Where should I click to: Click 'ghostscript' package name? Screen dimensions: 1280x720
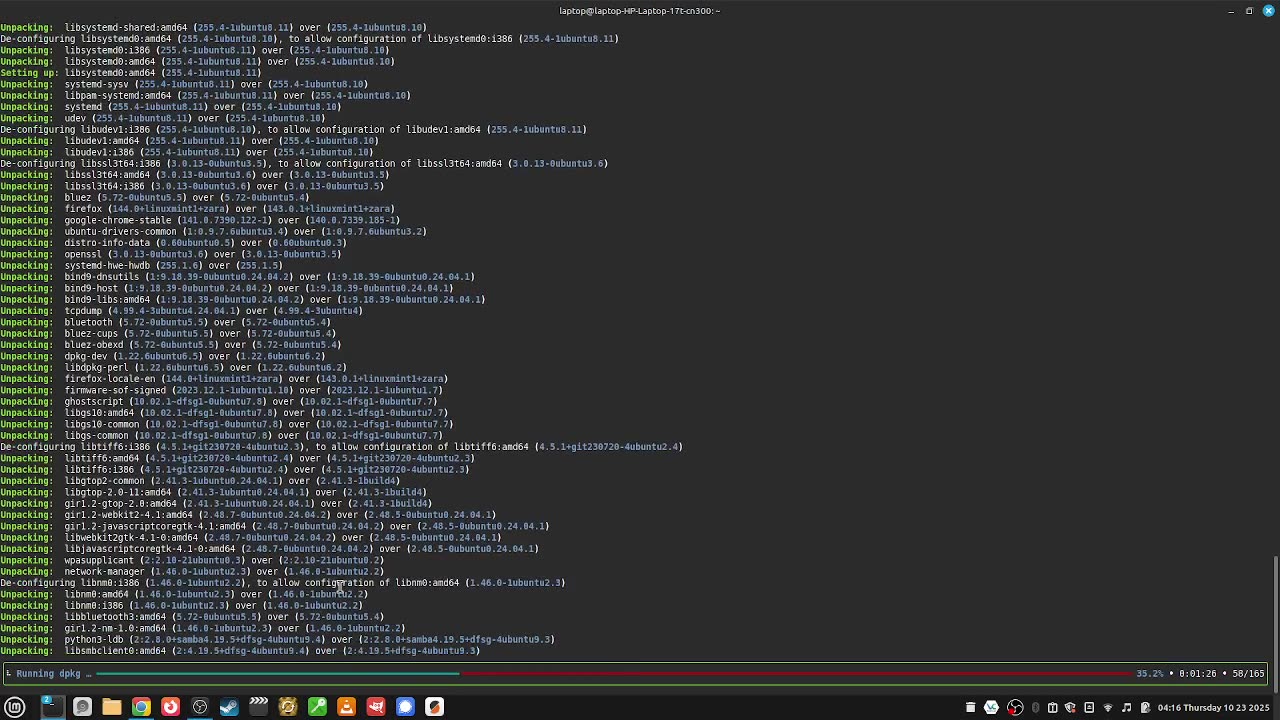94,402
